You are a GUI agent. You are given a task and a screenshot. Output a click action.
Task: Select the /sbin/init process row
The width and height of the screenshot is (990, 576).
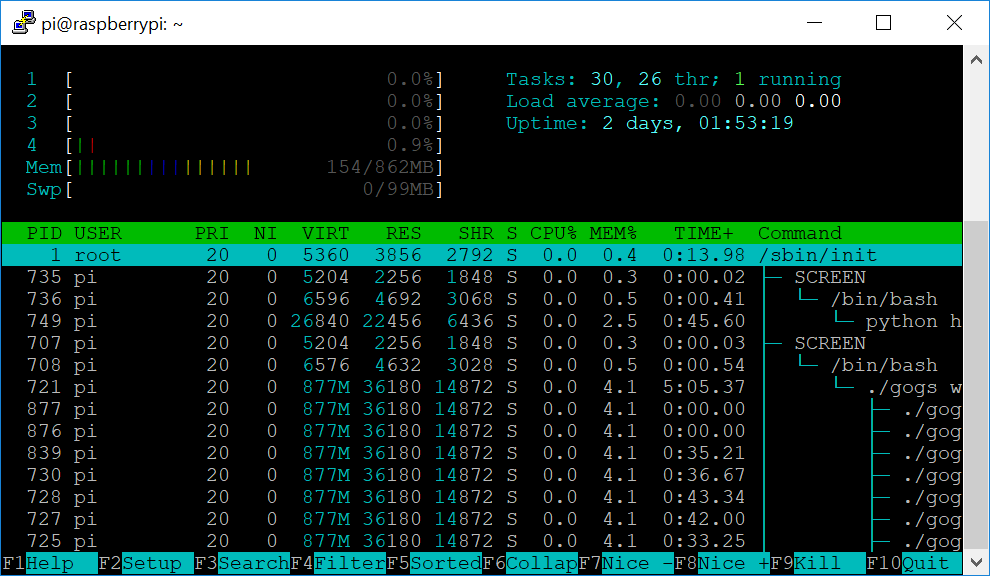pyautogui.click(x=480, y=255)
